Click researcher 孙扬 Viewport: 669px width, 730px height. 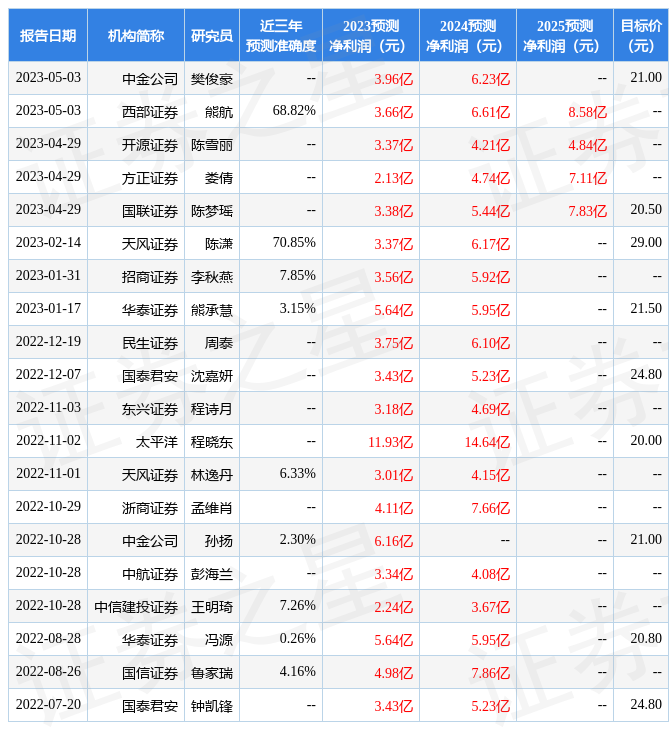219,541
